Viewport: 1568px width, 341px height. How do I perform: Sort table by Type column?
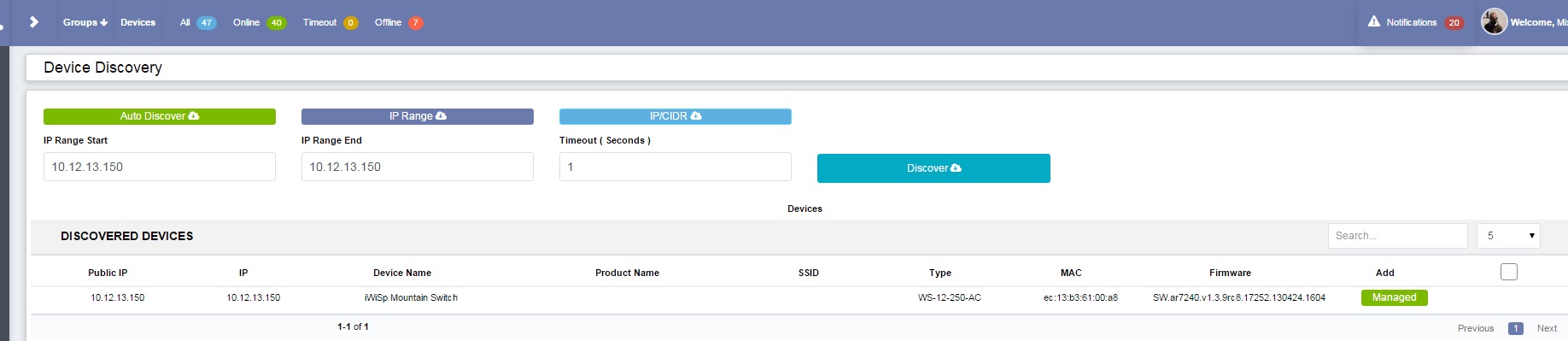click(x=940, y=273)
